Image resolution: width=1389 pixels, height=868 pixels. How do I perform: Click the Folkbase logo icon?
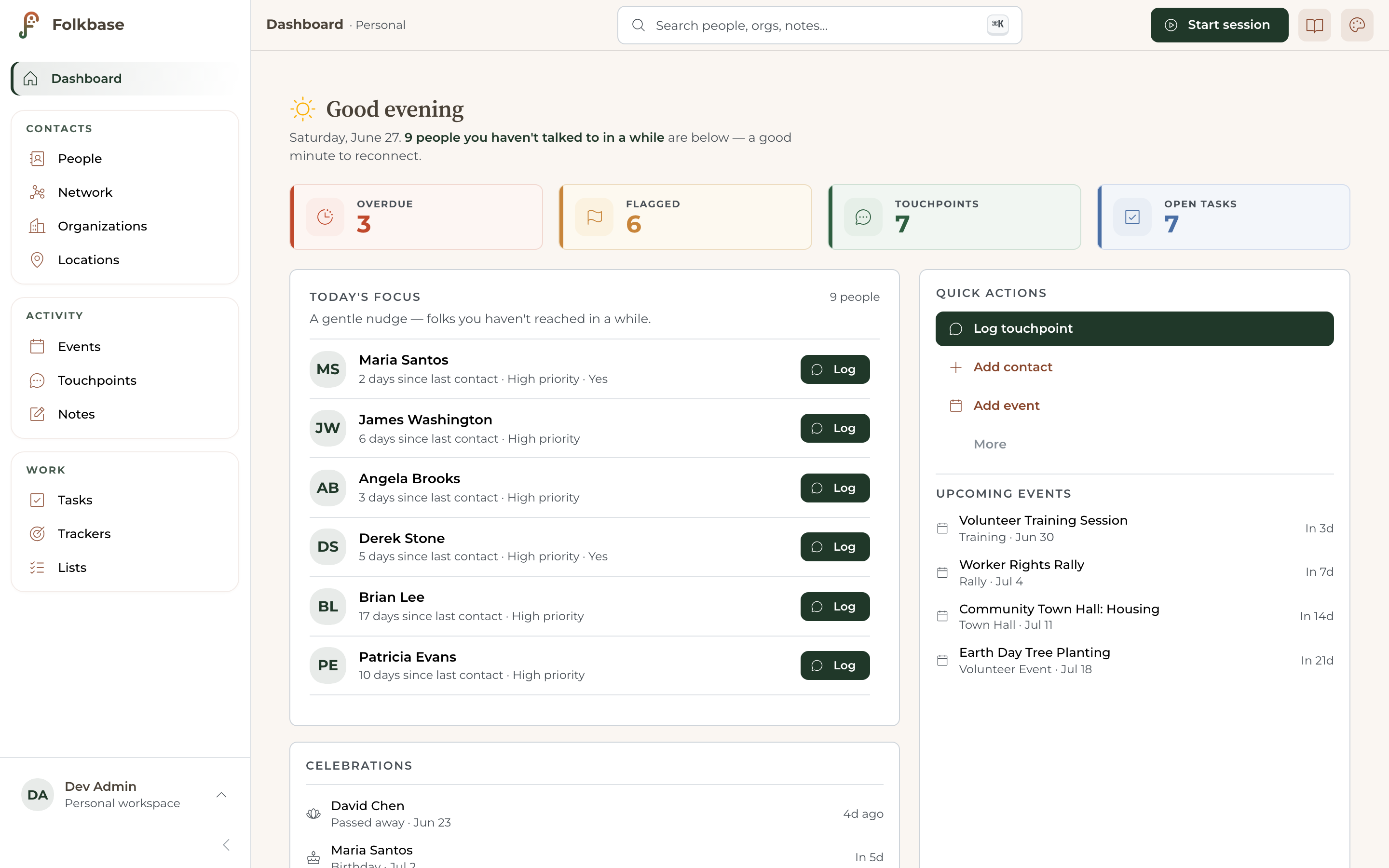coord(29,25)
